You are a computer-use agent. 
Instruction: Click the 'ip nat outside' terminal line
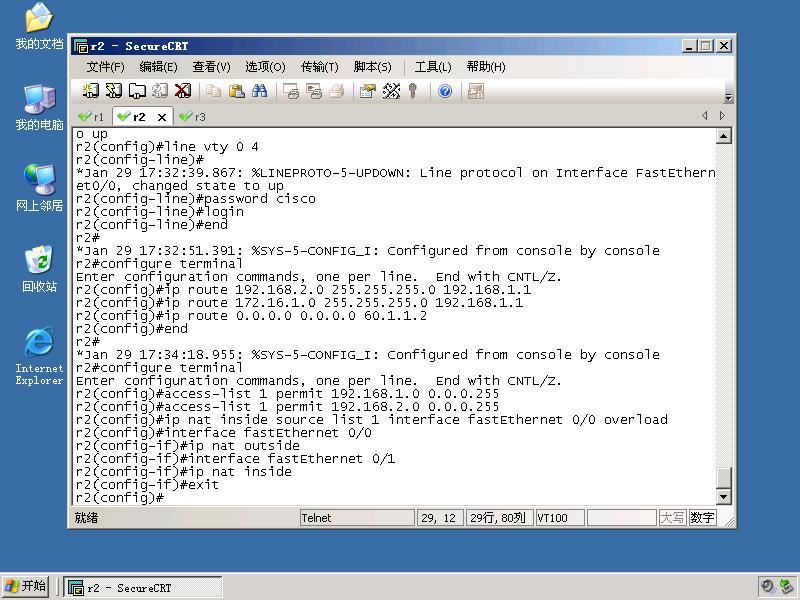pos(188,446)
